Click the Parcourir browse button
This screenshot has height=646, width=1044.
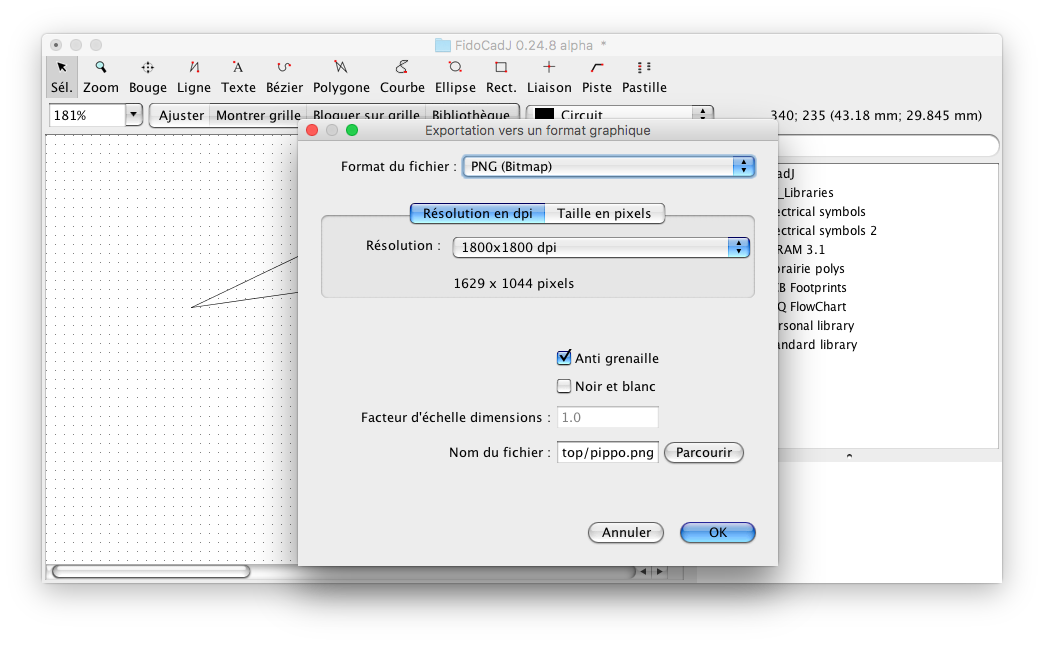704,453
